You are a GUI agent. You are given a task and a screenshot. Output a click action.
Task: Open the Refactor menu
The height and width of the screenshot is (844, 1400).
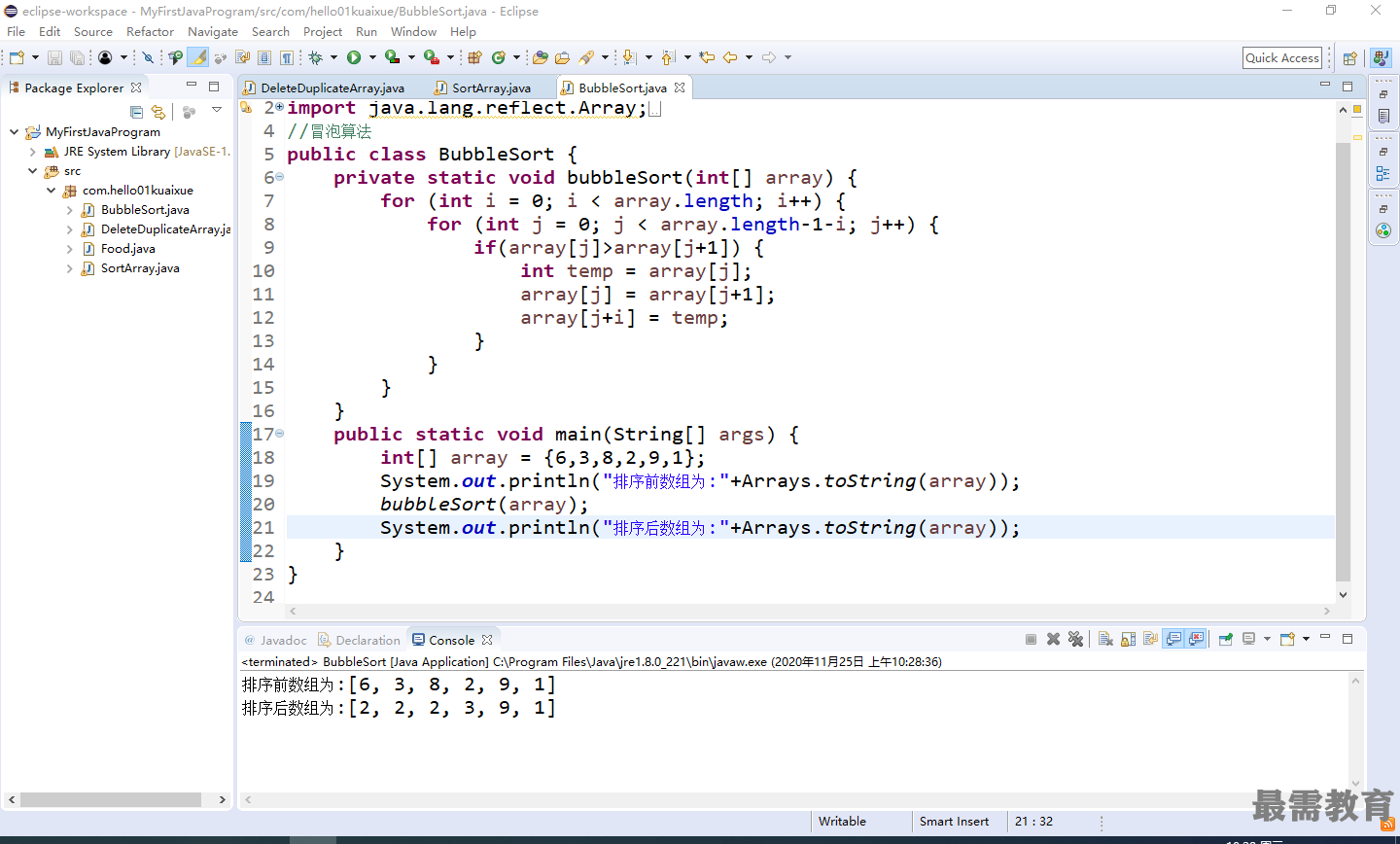150,31
